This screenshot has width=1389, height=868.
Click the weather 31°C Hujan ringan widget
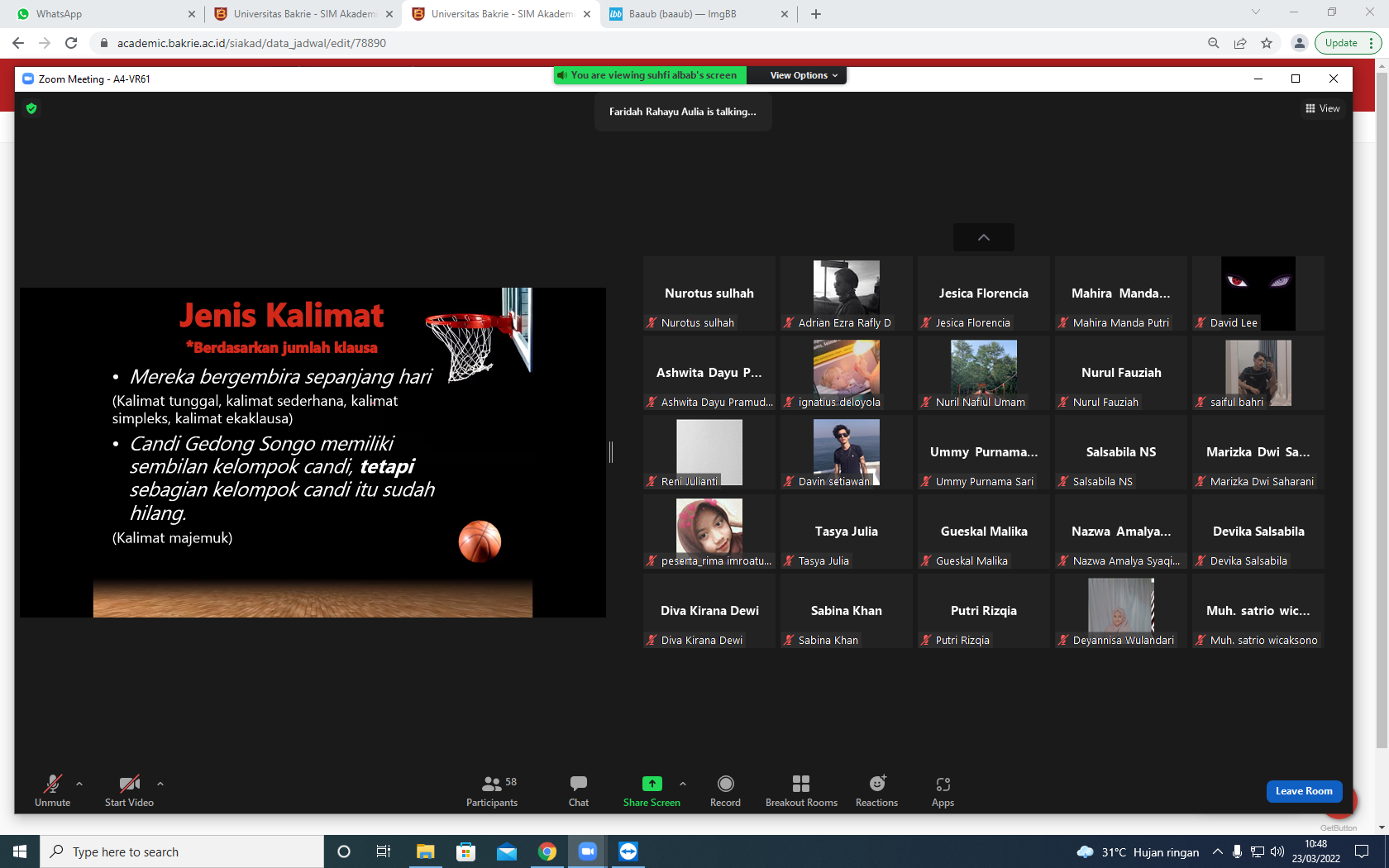[1138, 852]
